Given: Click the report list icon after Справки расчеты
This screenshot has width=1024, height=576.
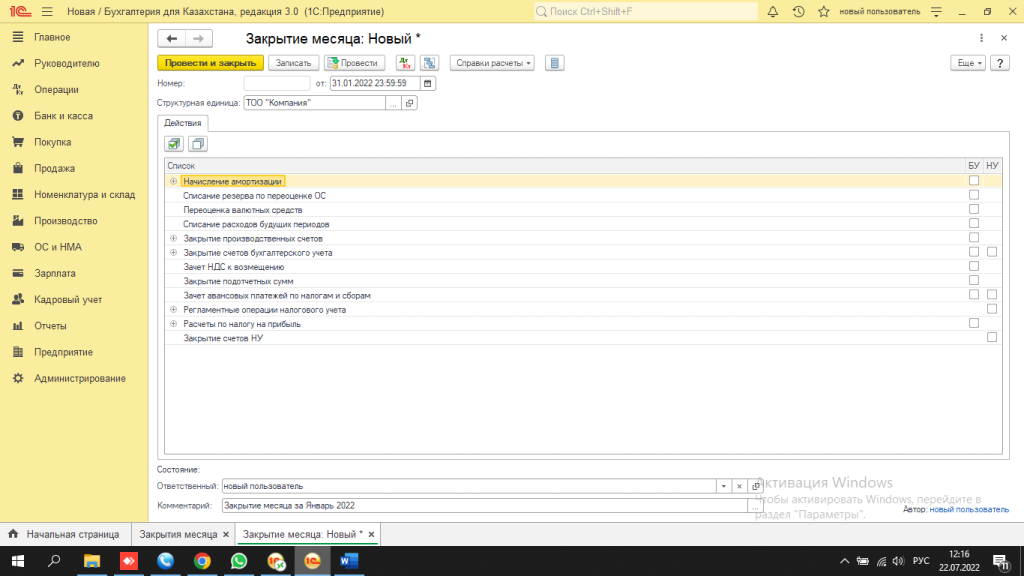Looking at the screenshot, I should pos(555,63).
